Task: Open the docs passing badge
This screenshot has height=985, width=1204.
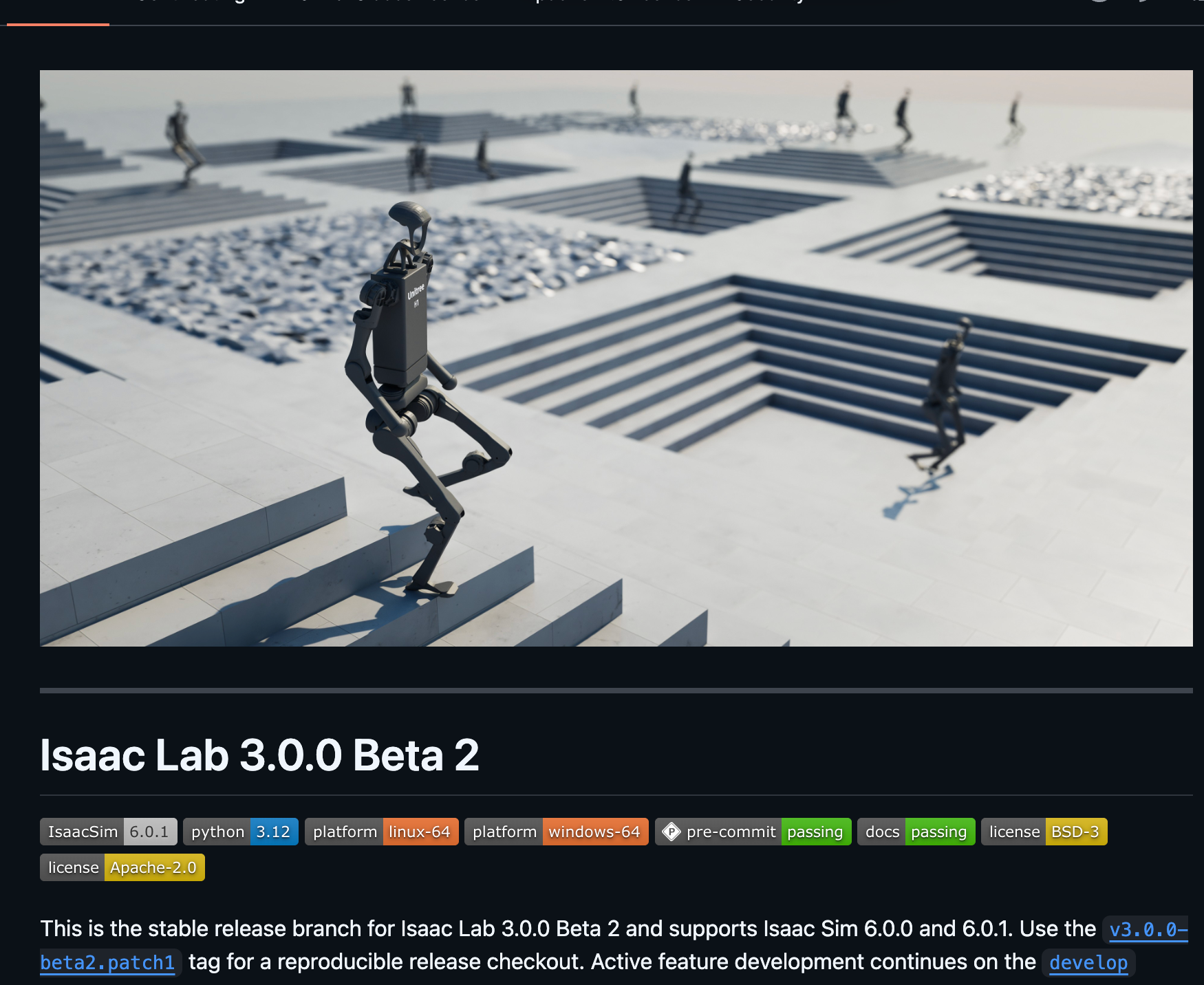Action: point(916,832)
